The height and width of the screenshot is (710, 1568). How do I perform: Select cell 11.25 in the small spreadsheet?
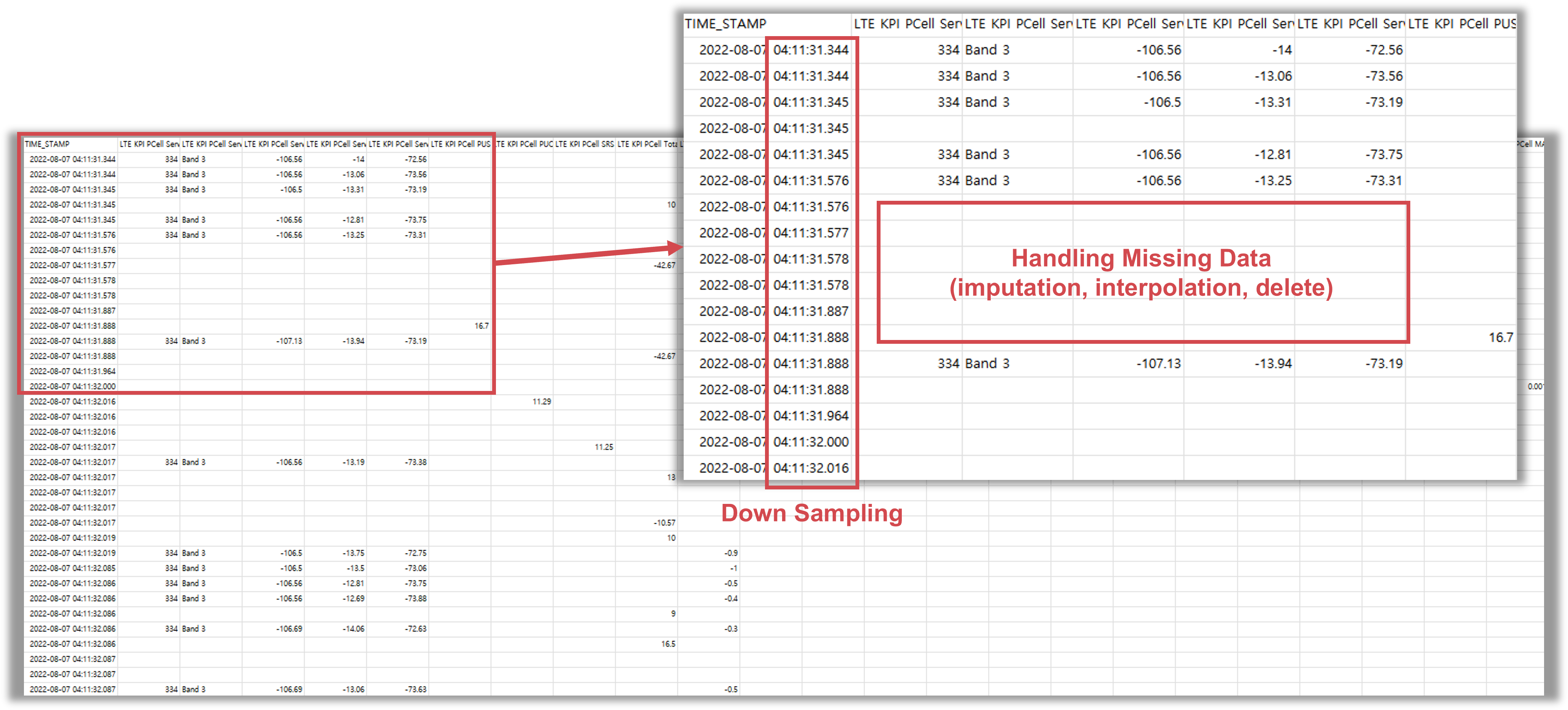click(604, 447)
